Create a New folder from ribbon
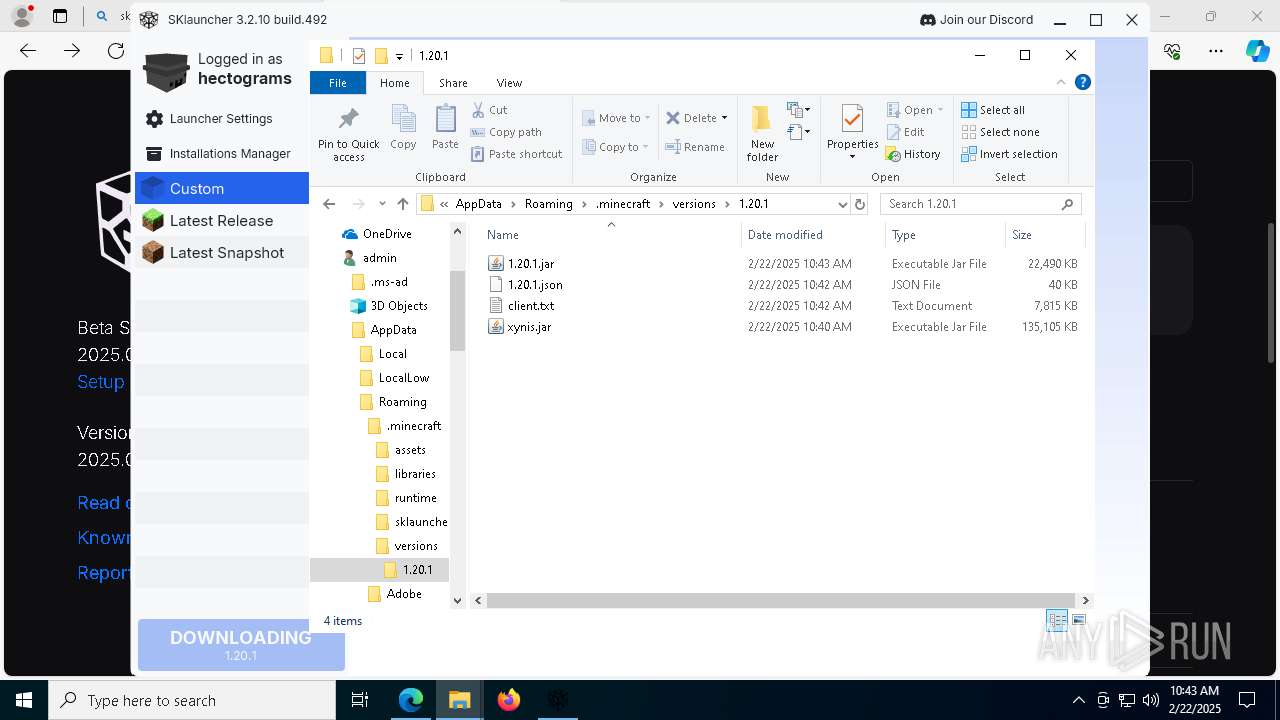Image resolution: width=1280 pixels, height=720 pixels. [762, 133]
